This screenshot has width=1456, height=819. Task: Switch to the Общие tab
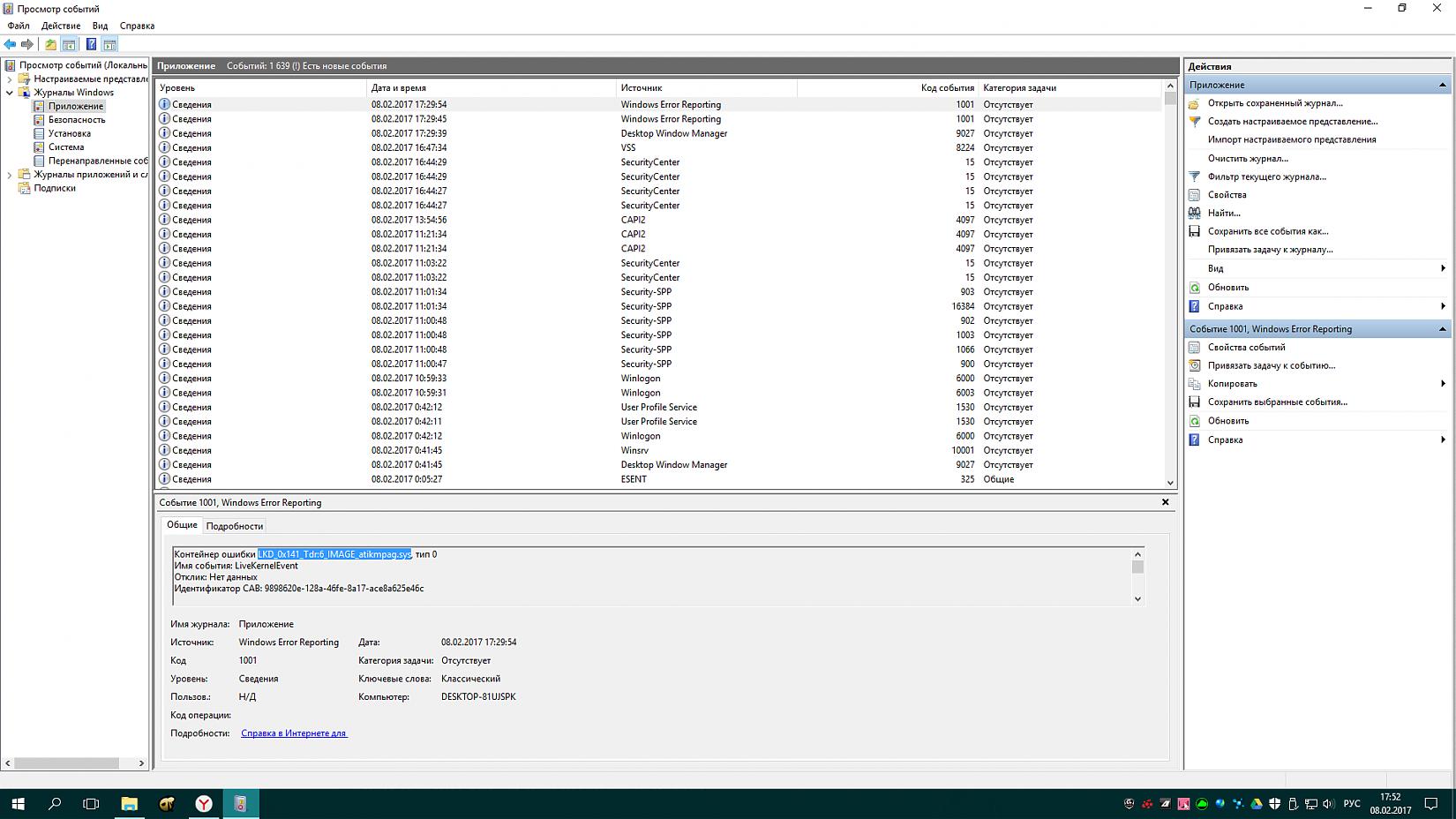183,525
